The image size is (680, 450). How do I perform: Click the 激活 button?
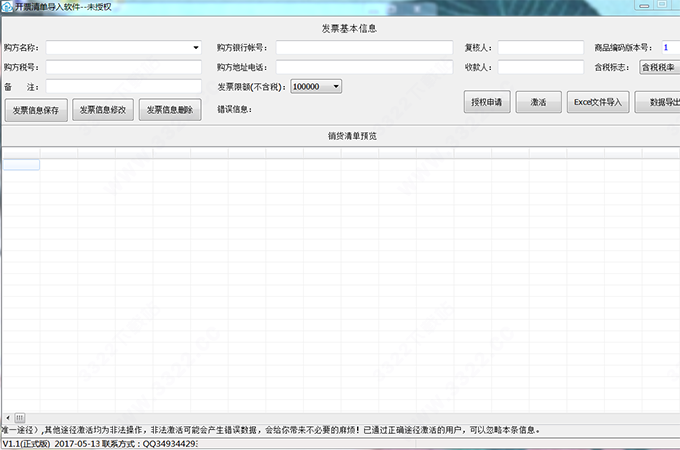(539, 102)
